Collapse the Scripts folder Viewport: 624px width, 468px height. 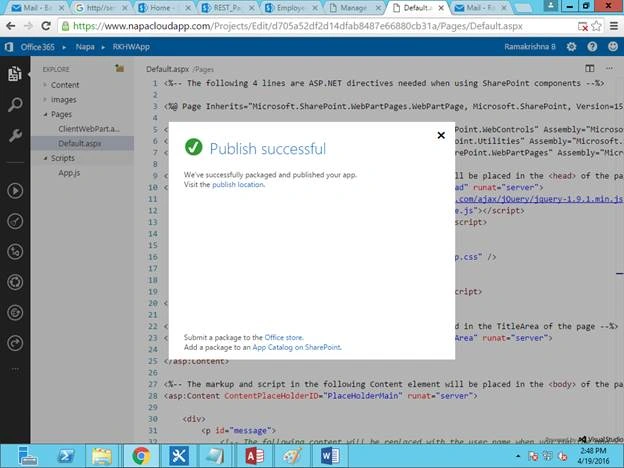coord(45,158)
